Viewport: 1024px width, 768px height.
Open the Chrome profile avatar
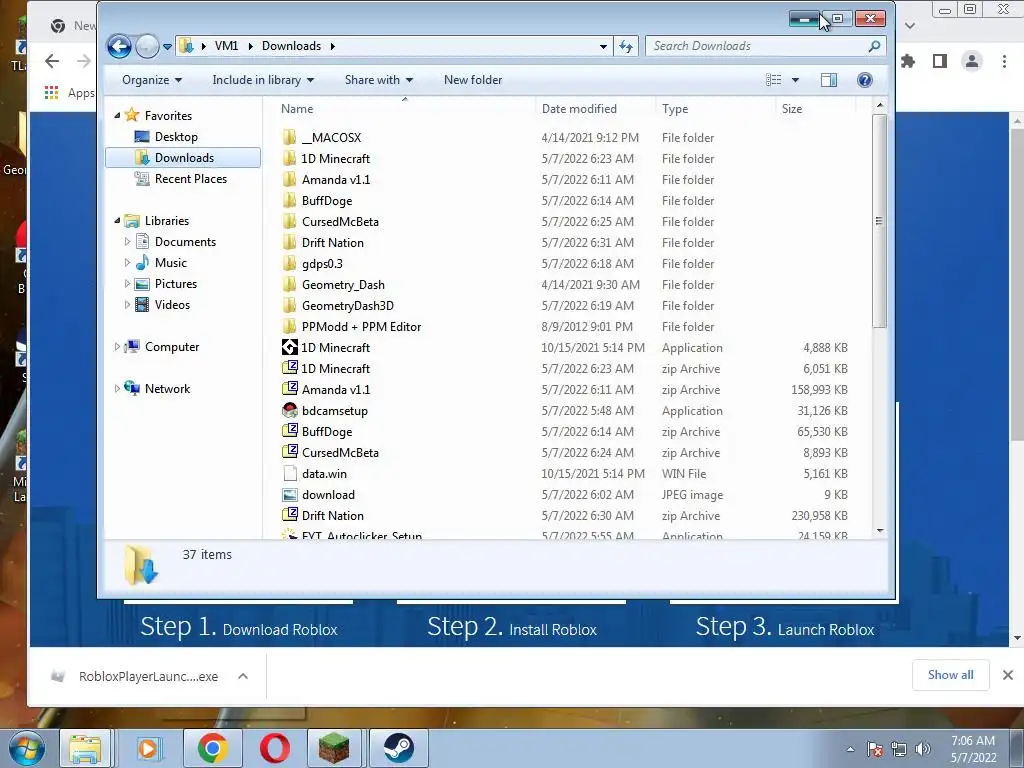972,61
